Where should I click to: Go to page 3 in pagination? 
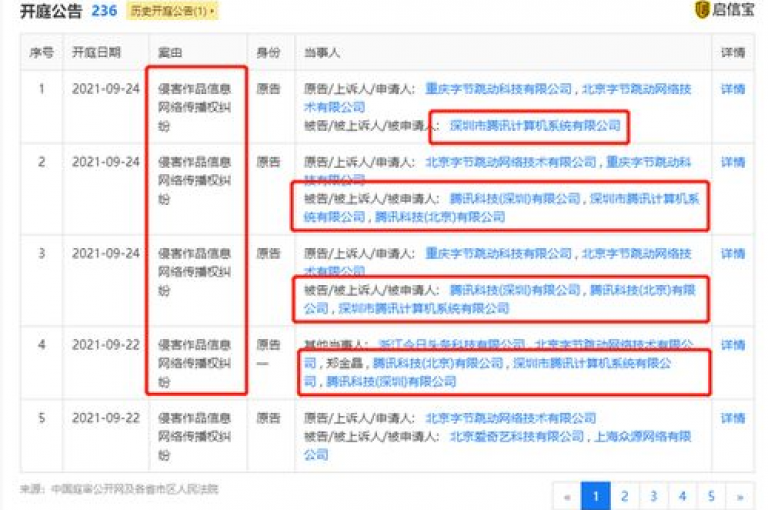coord(653,497)
